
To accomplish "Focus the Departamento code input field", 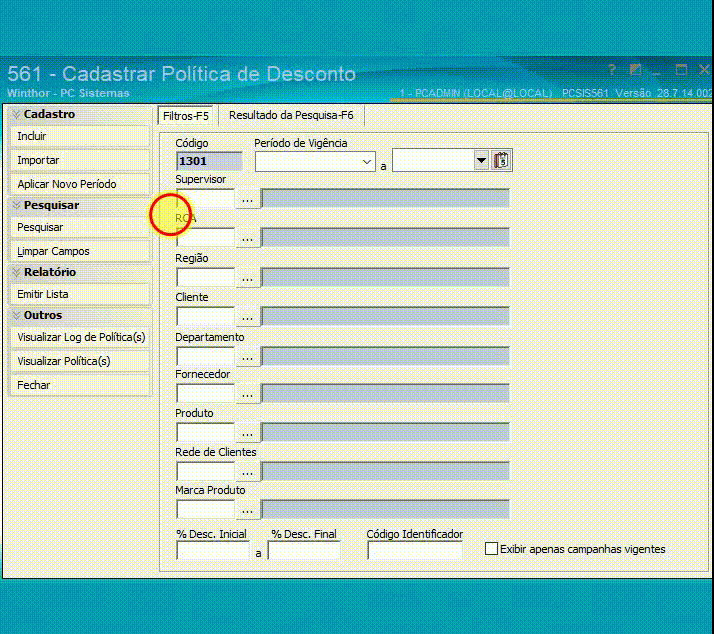I will 205,357.
